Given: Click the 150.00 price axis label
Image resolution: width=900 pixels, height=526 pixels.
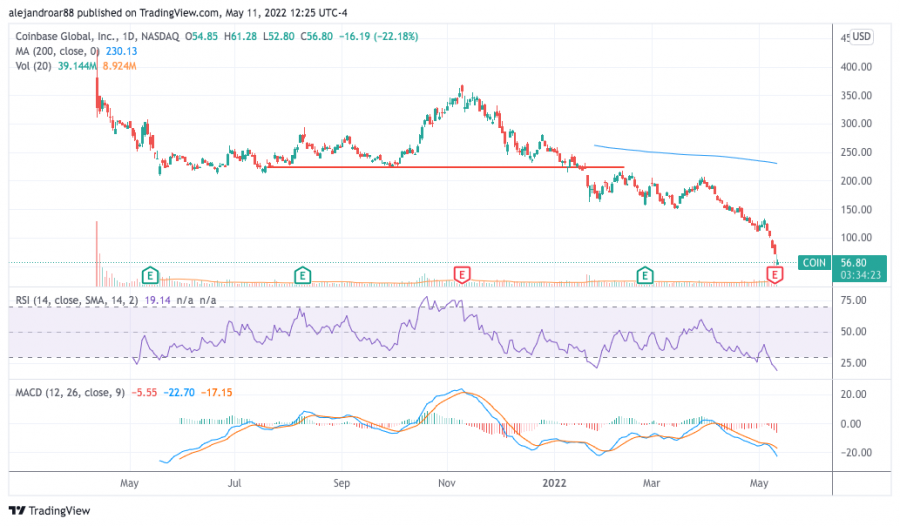Looking at the screenshot, I should pyautogui.click(x=856, y=210).
